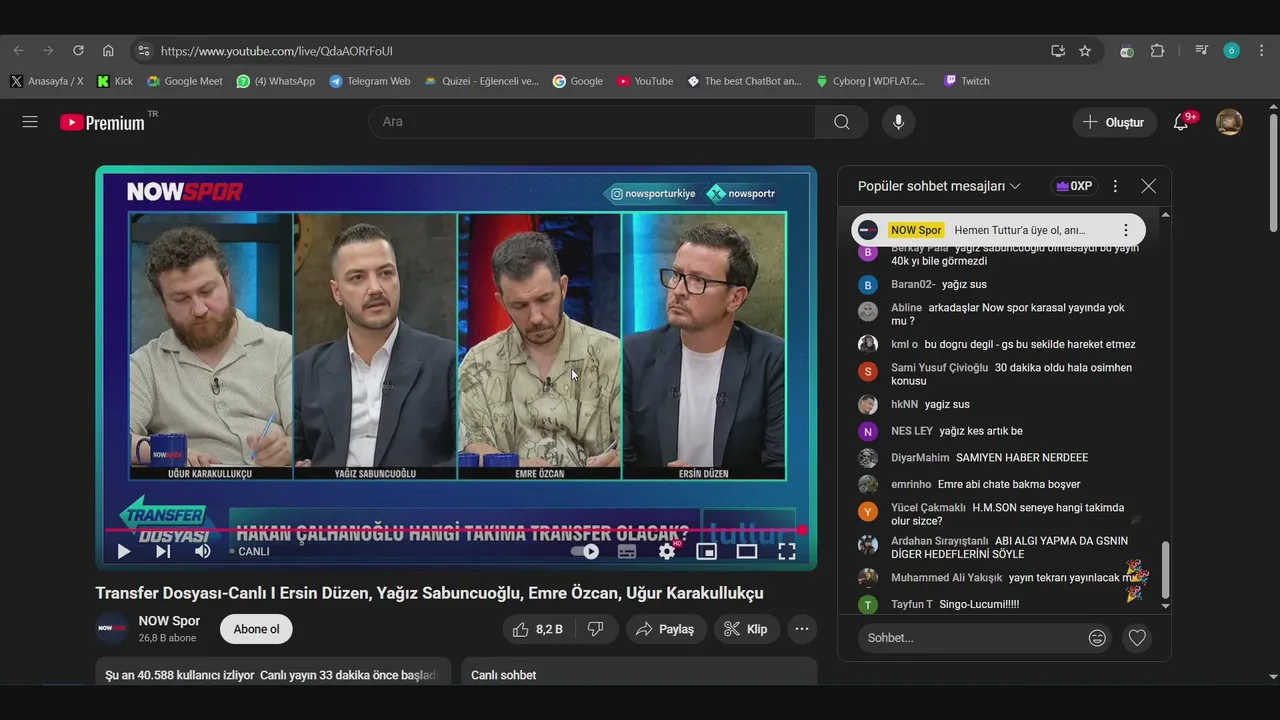Viewport: 1280px width, 720px height.
Task: Open Twitch bookmark
Action: 966,81
